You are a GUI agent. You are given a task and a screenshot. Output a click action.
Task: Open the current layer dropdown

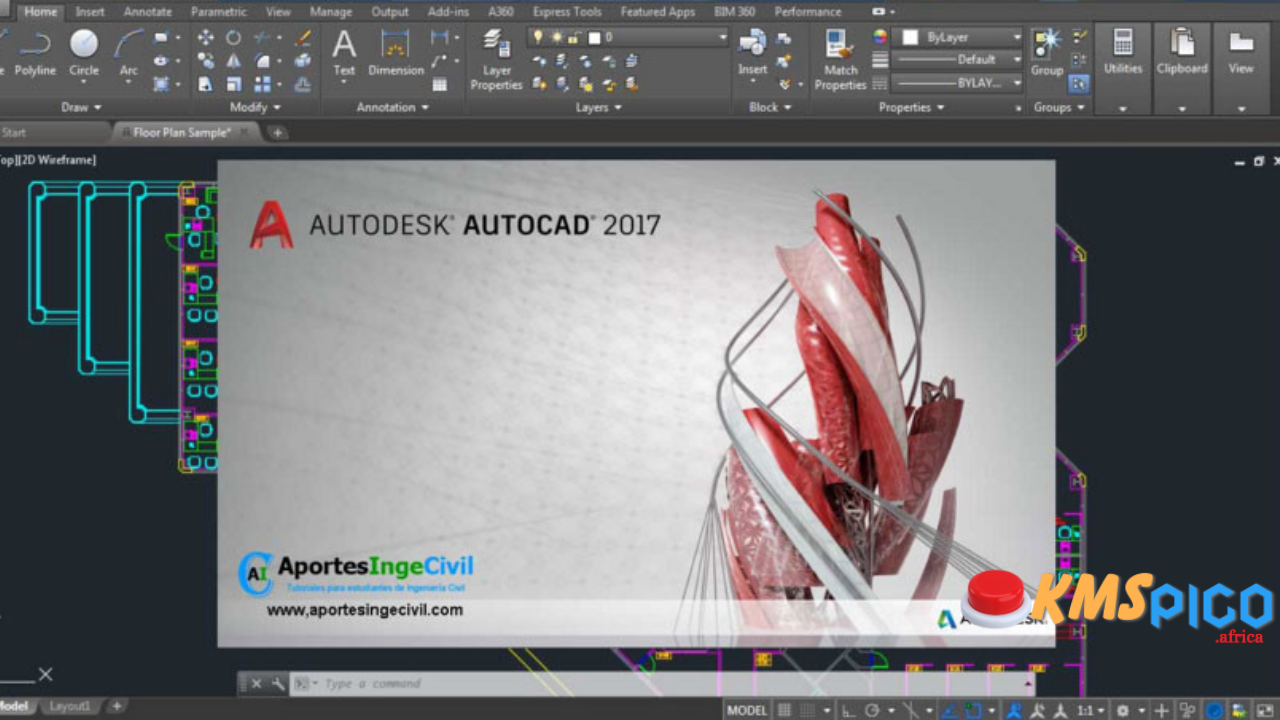coord(629,37)
